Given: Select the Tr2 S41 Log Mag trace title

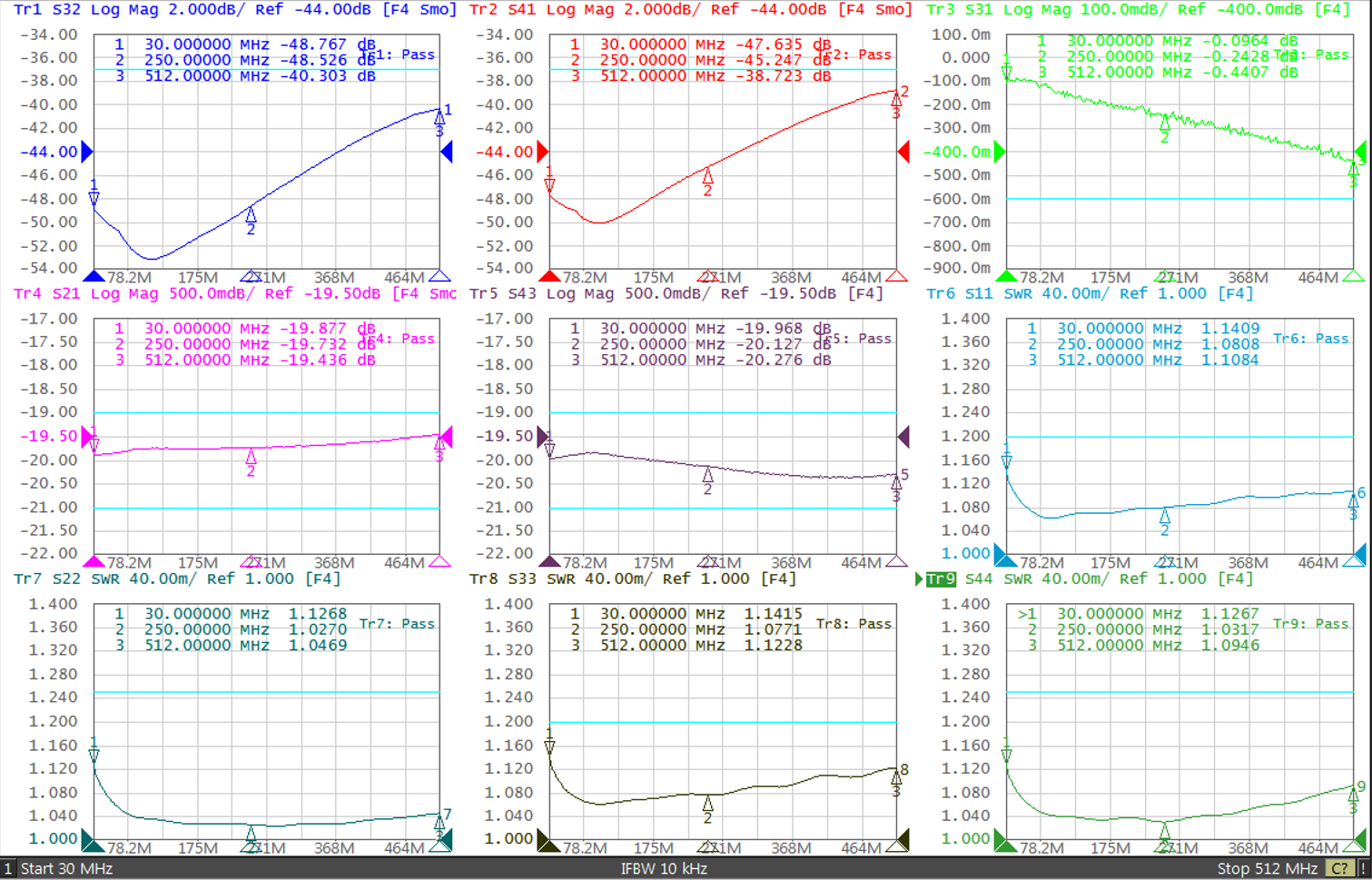Looking at the screenshot, I should point(691,9).
